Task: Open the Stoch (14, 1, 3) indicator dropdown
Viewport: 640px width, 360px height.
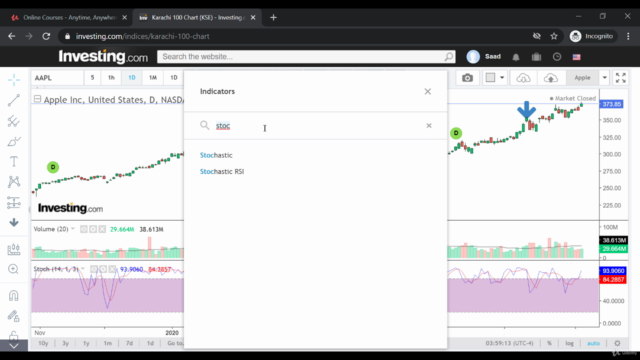Action: pyautogui.click(x=83, y=269)
